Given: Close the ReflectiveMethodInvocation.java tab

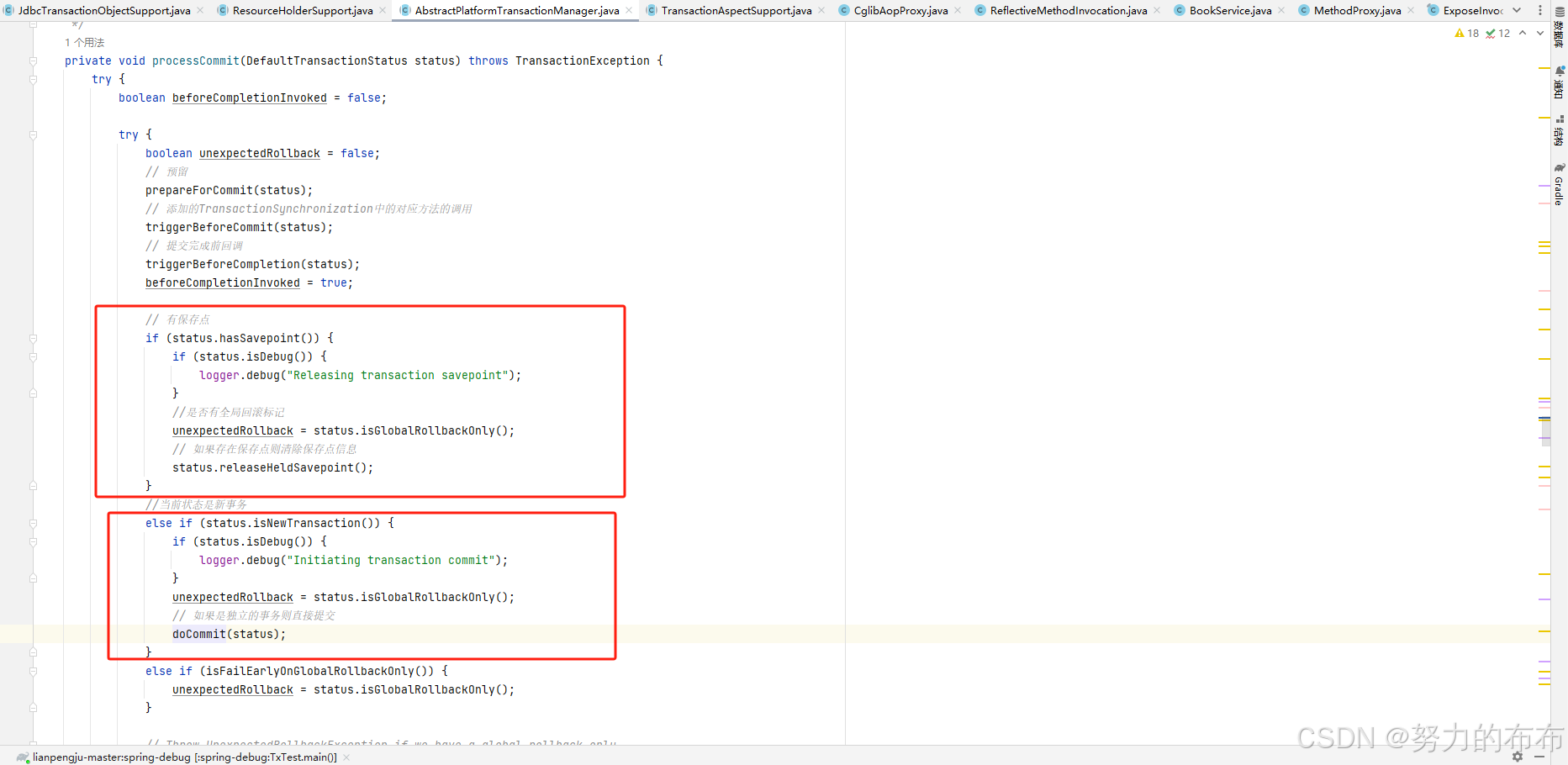Looking at the screenshot, I should pos(1157,10).
